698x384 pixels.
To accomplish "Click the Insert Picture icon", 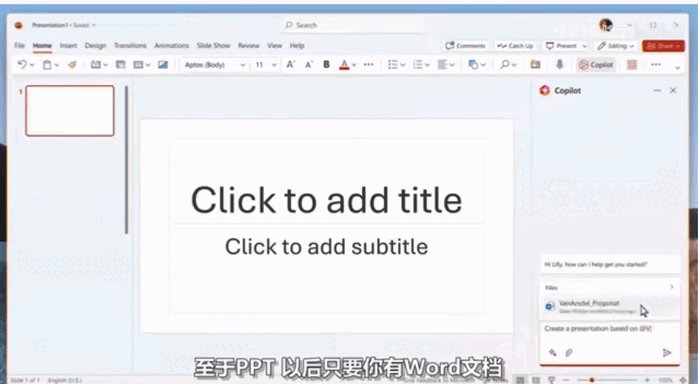I will (x=163, y=65).
